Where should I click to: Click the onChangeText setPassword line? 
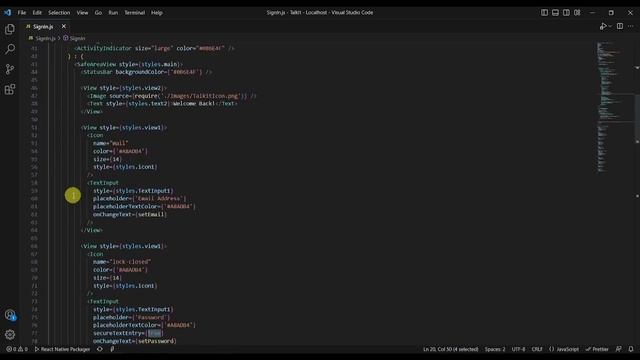pos(135,341)
